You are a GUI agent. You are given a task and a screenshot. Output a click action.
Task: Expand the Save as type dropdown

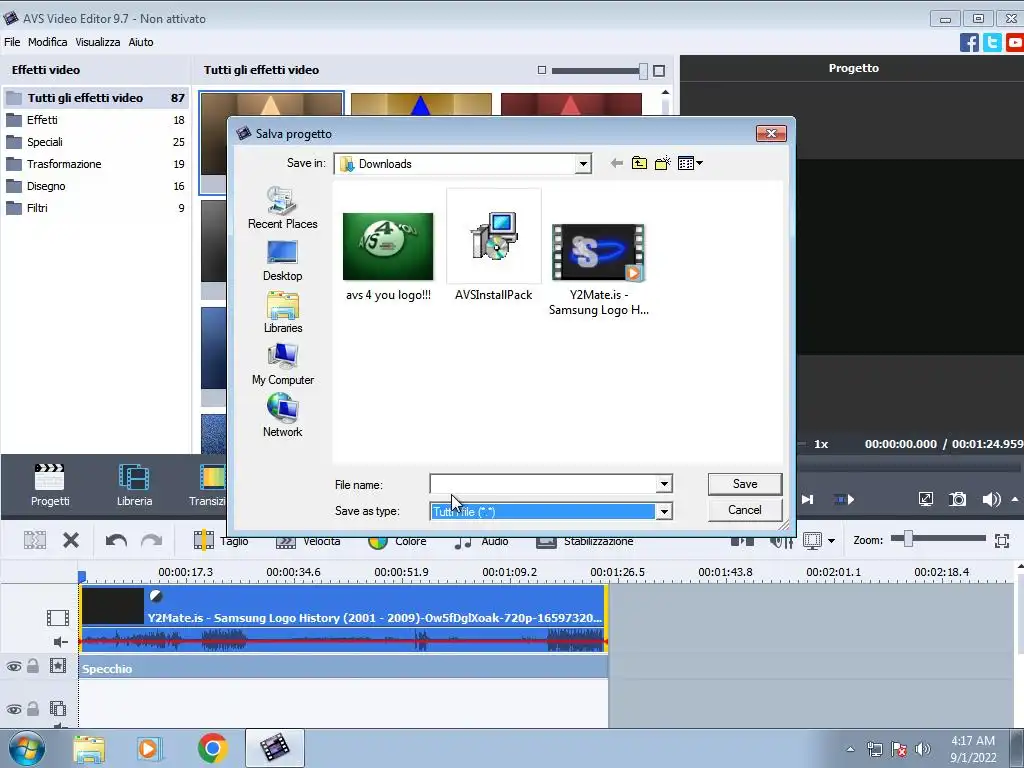point(664,511)
